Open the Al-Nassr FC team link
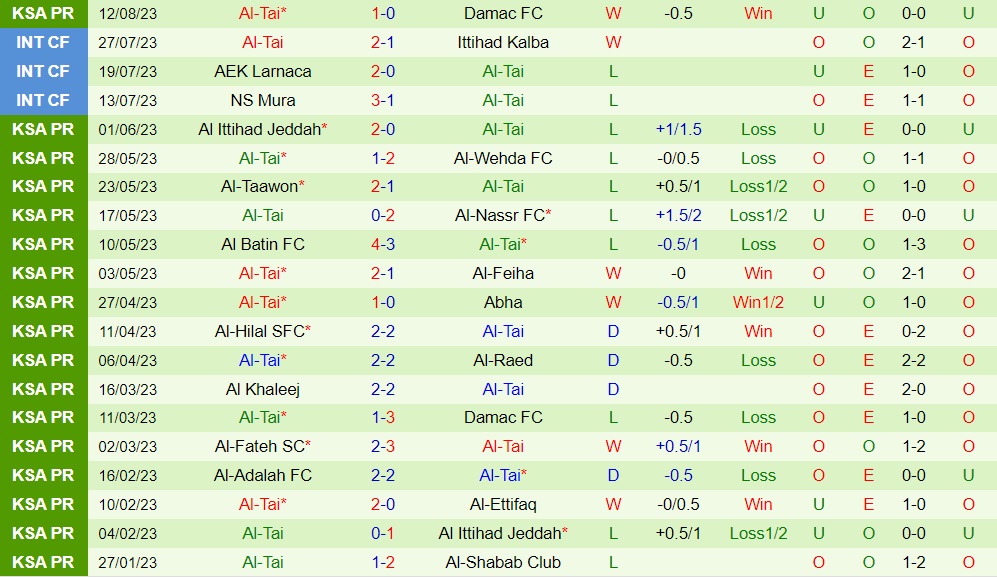Image resolution: width=997 pixels, height=577 pixels. (x=499, y=215)
